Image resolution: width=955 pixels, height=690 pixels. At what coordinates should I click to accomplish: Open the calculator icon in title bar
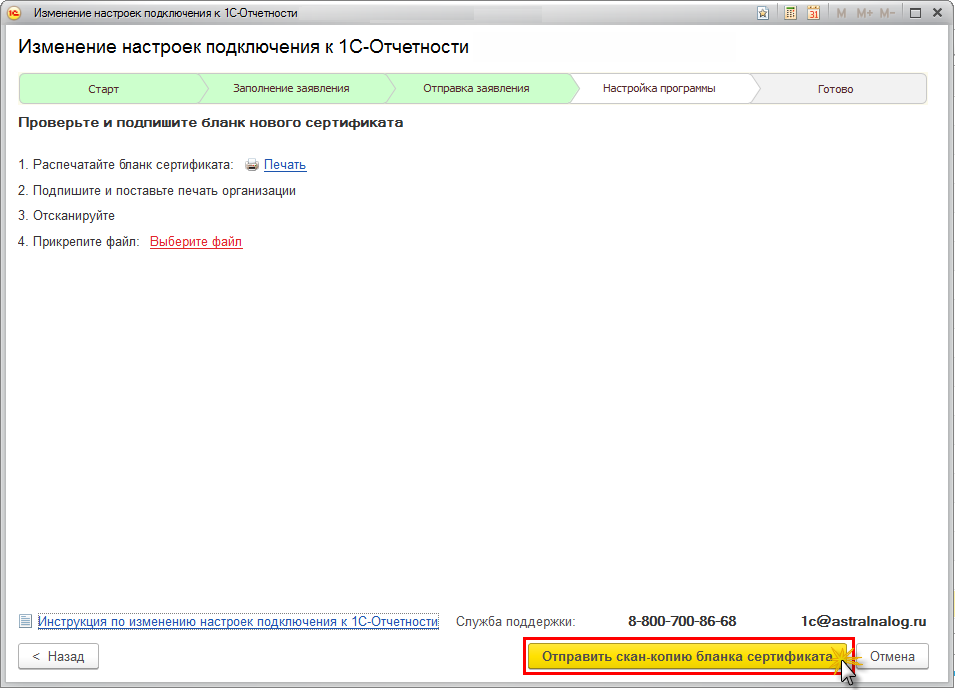(790, 13)
